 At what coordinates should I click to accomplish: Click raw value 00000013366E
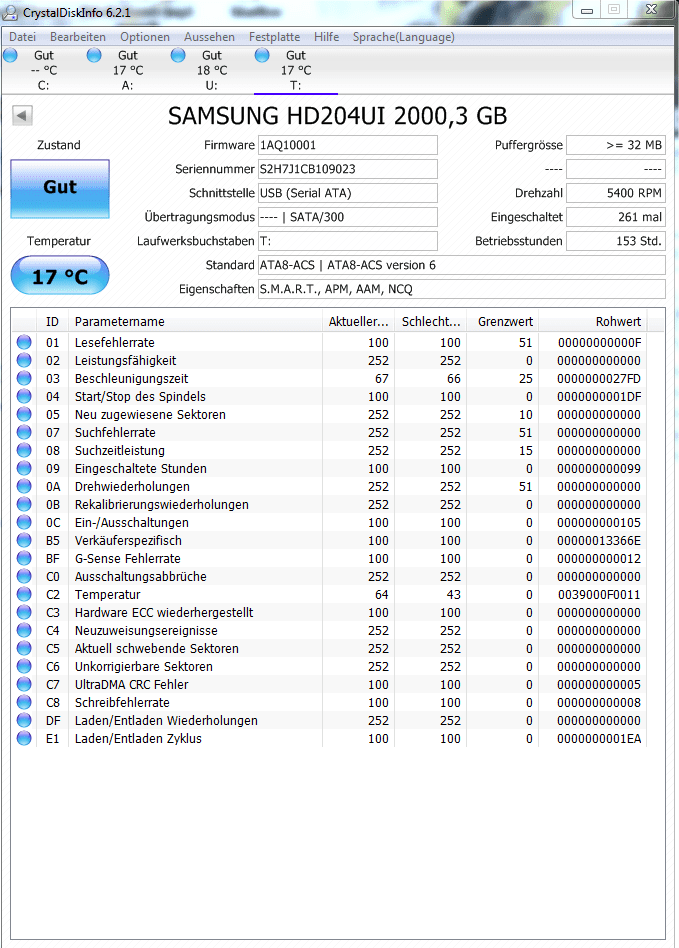tap(599, 541)
